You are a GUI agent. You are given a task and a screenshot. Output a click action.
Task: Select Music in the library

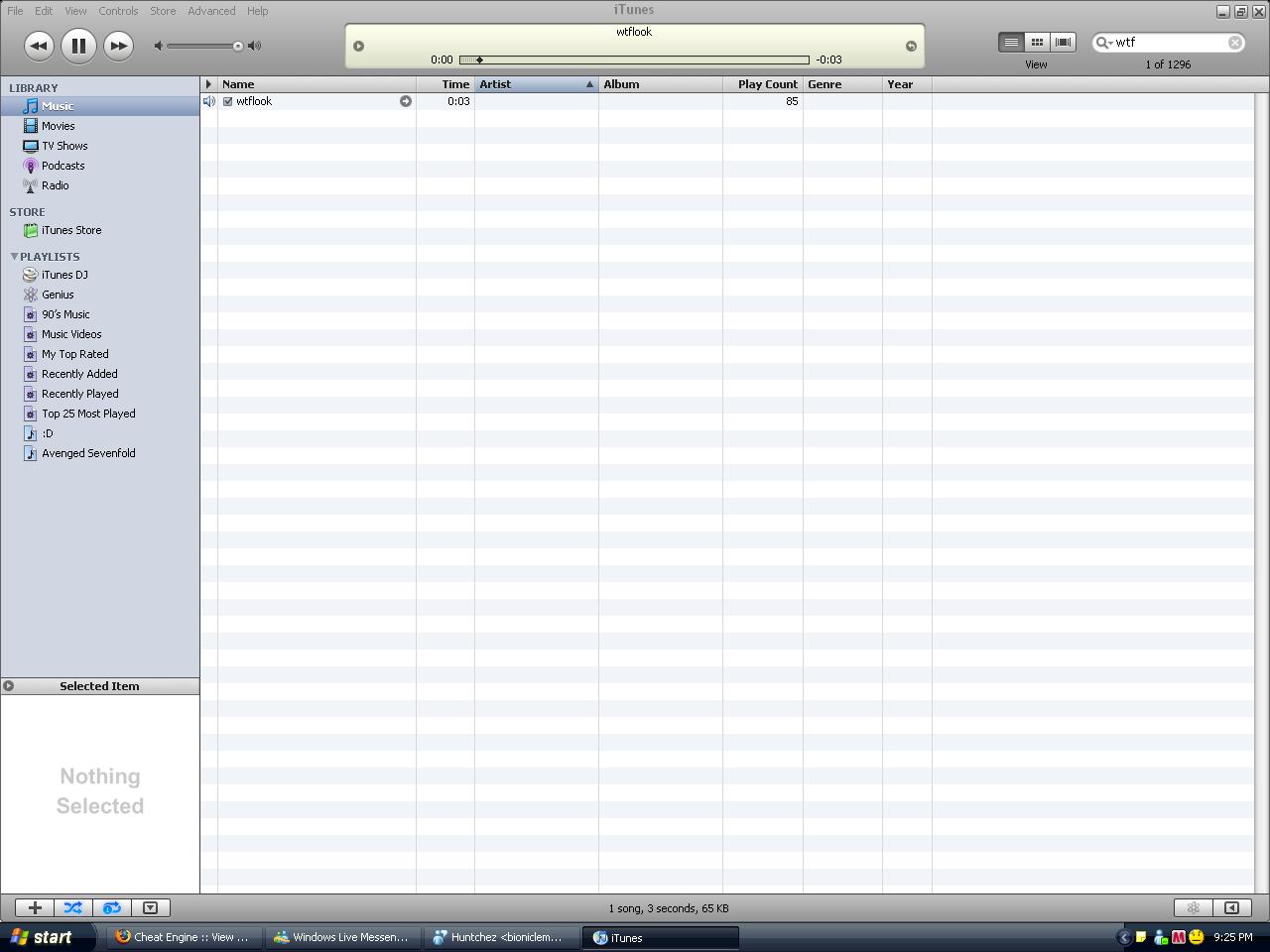[x=99, y=106]
